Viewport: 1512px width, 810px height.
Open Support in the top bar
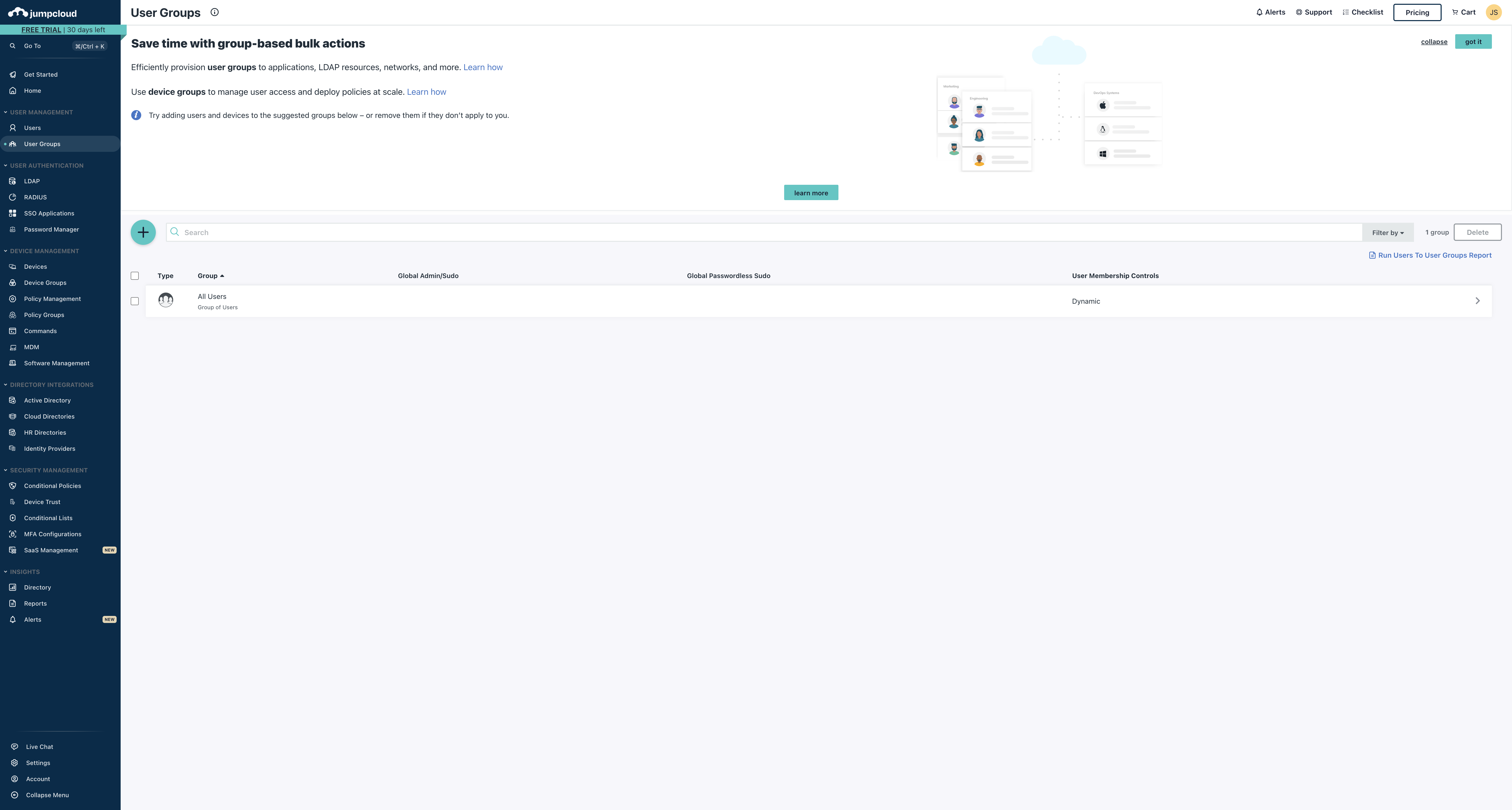pos(1314,12)
